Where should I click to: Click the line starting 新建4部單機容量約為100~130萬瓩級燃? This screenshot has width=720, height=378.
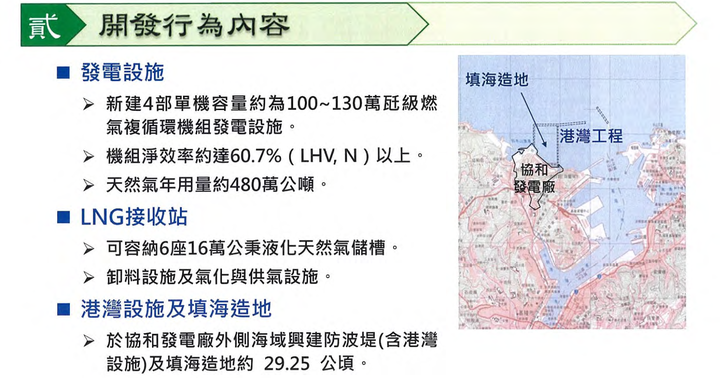point(271,104)
